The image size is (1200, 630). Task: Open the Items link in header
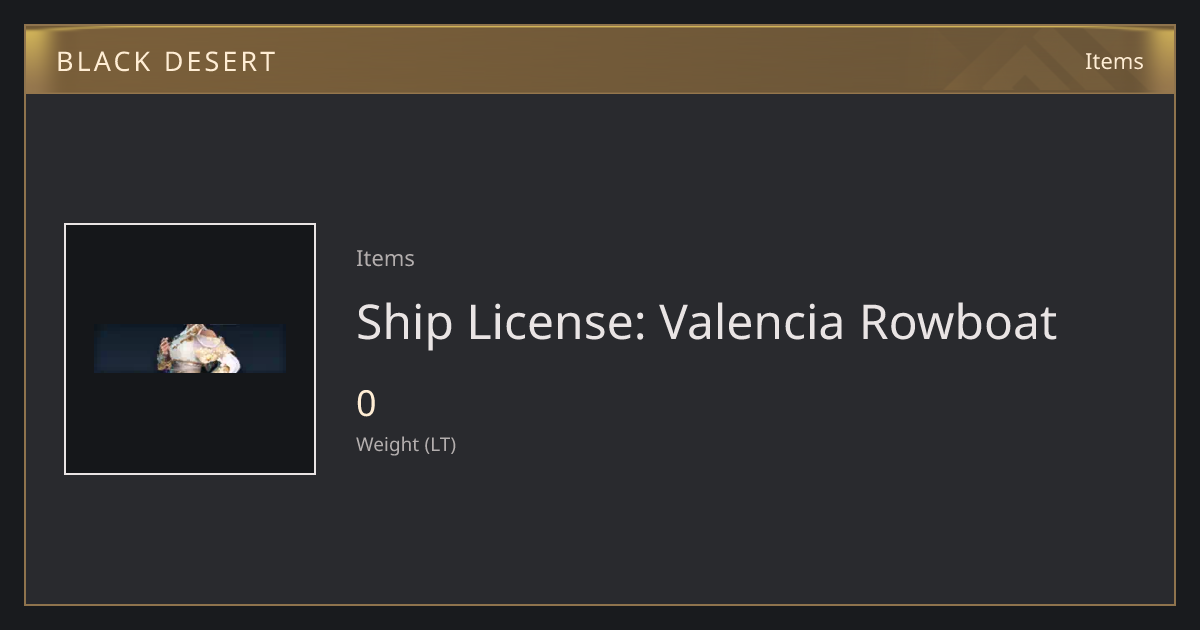pyautogui.click(x=1114, y=61)
